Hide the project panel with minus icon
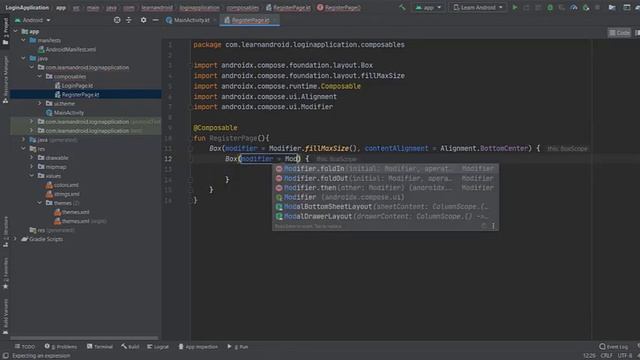640x360 pixels. point(156,20)
